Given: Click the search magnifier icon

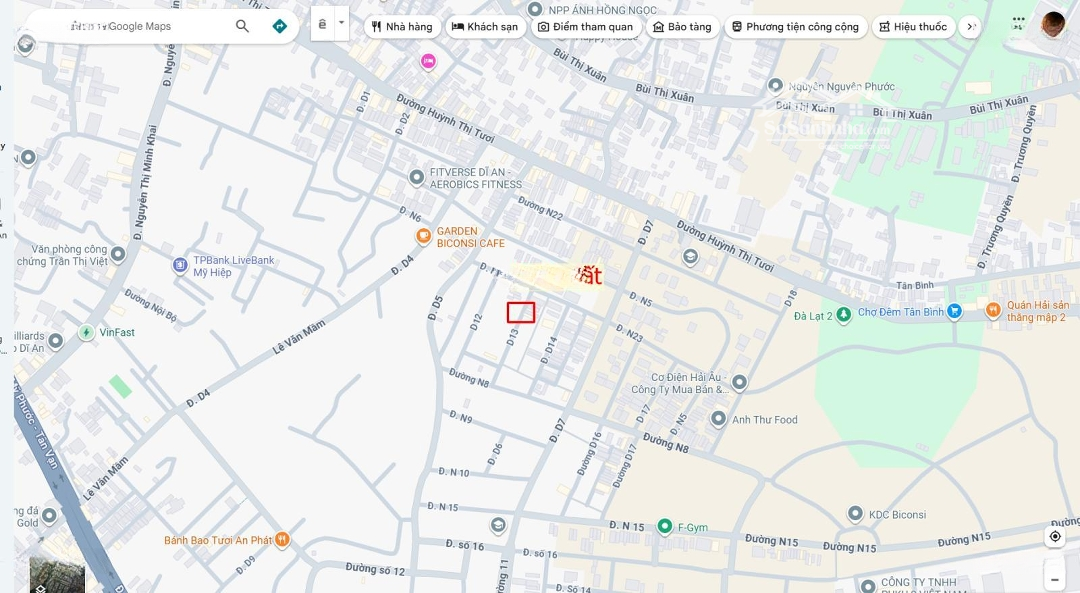Looking at the screenshot, I should tap(242, 26).
